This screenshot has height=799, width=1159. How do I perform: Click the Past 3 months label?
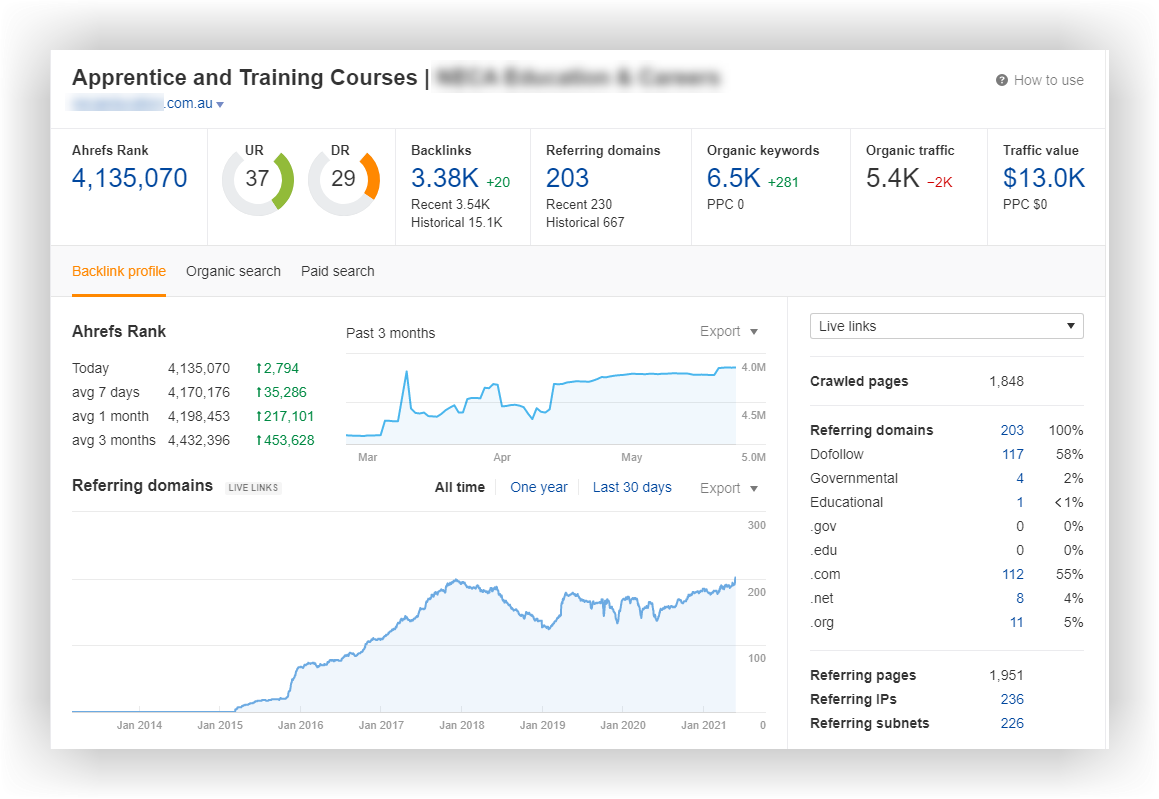[x=390, y=333]
